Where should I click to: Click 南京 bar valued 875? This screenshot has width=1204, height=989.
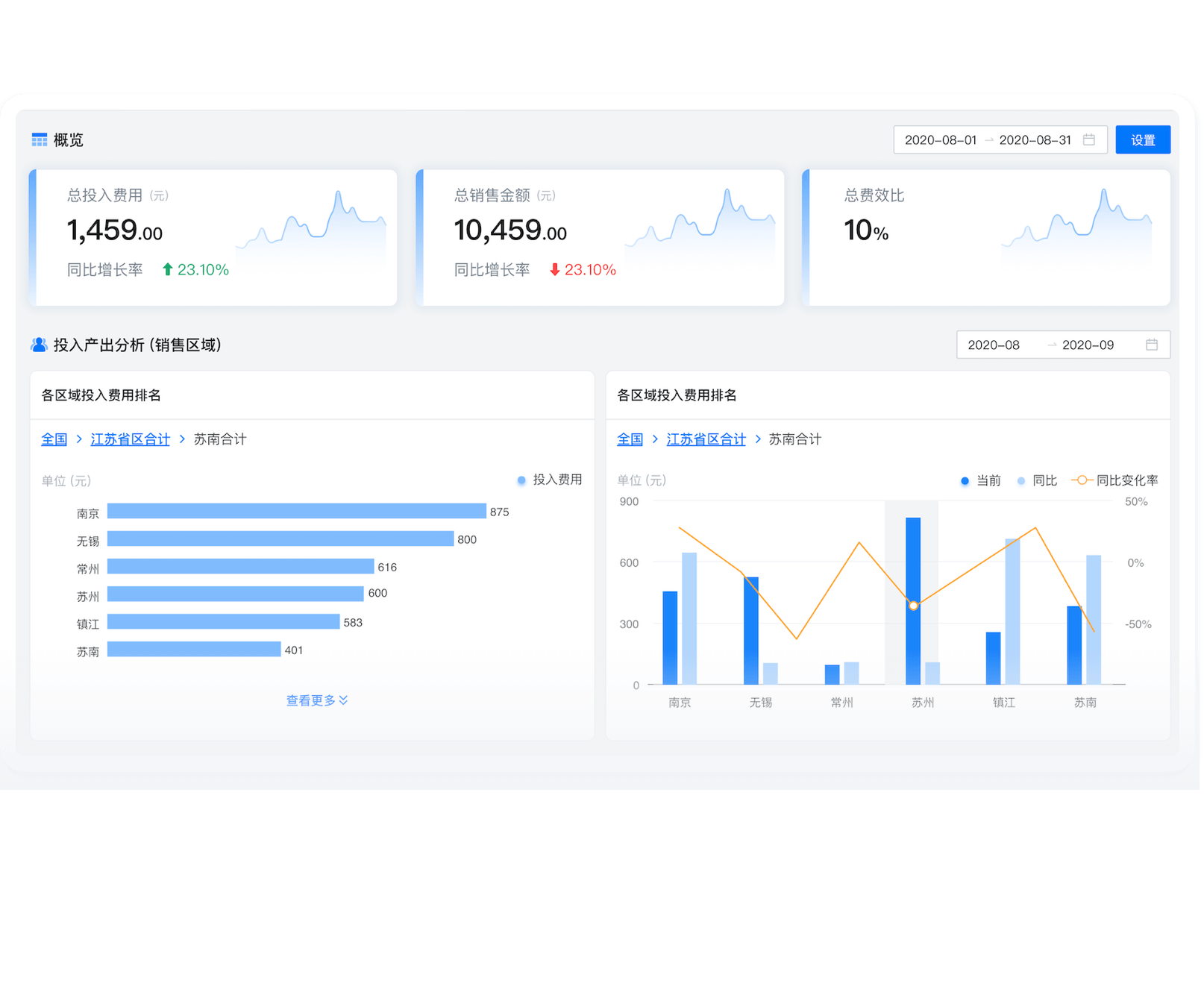(297, 511)
